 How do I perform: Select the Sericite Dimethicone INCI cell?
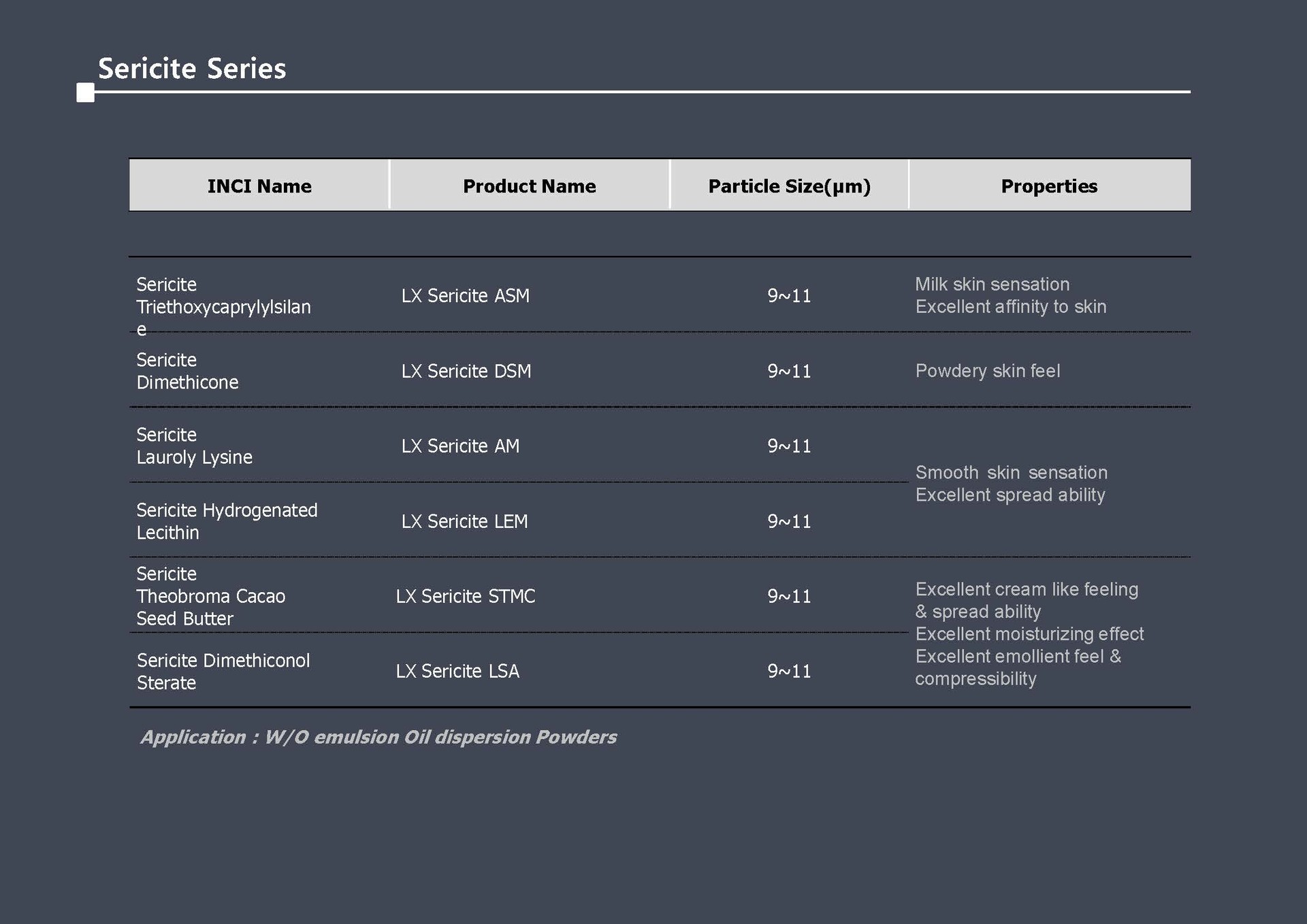(x=187, y=372)
